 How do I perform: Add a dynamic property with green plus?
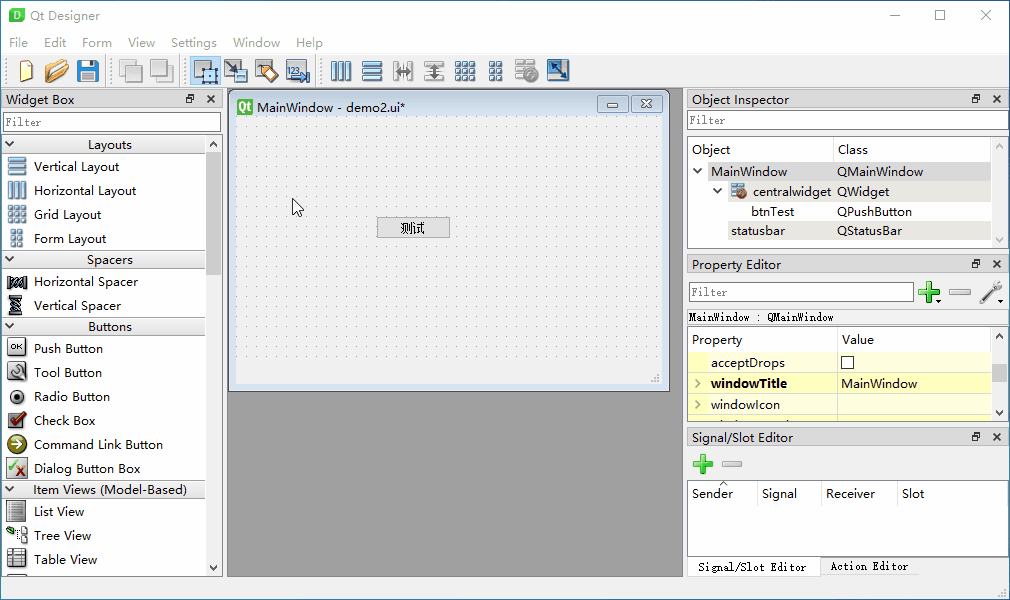[929, 293]
